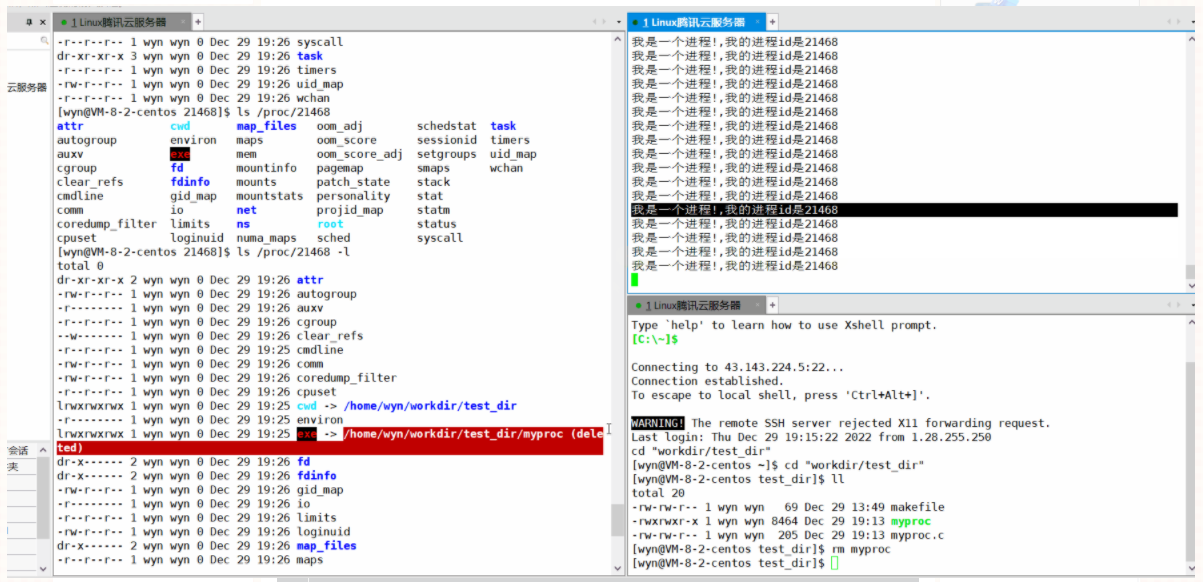Click the red highlighted exe in column listing
This screenshot has width=1203, height=582.
tap(180, 154)
